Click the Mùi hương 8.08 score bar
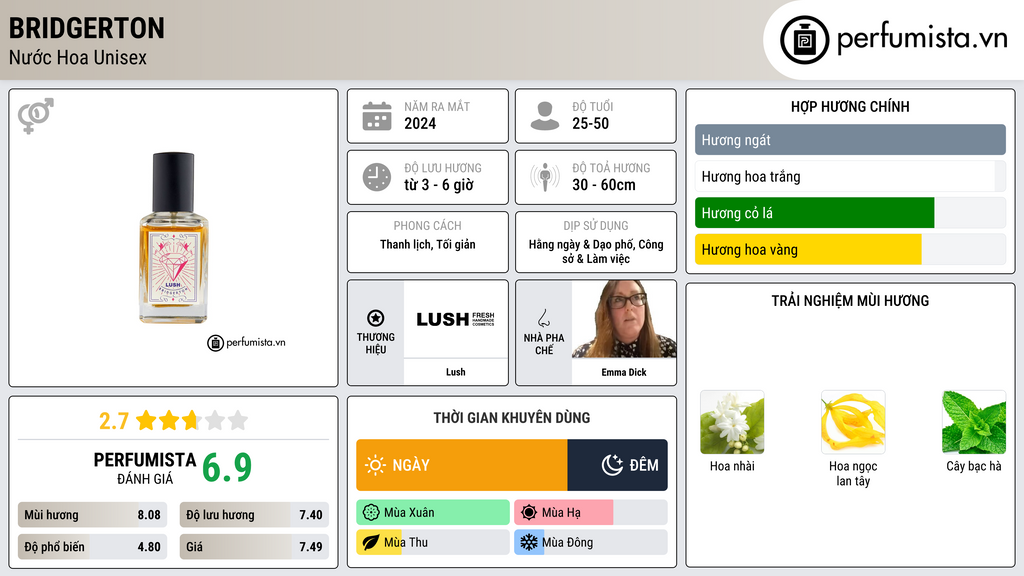Screen dimensions: 1024x576 point(93,515)
